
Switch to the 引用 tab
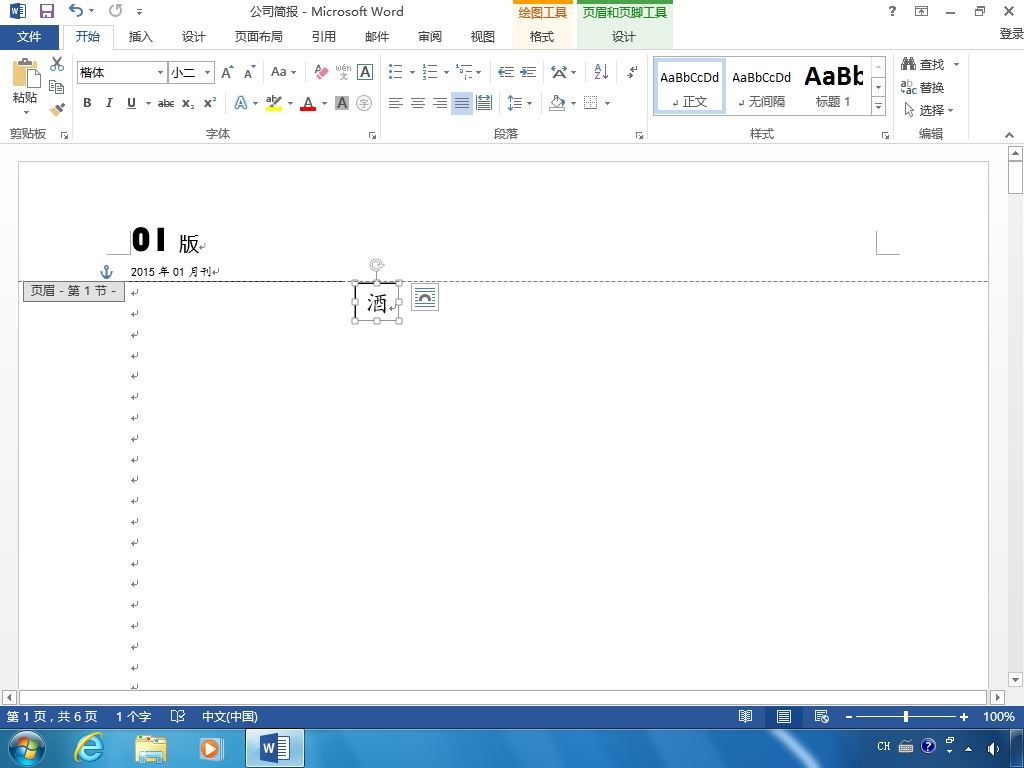324,37
